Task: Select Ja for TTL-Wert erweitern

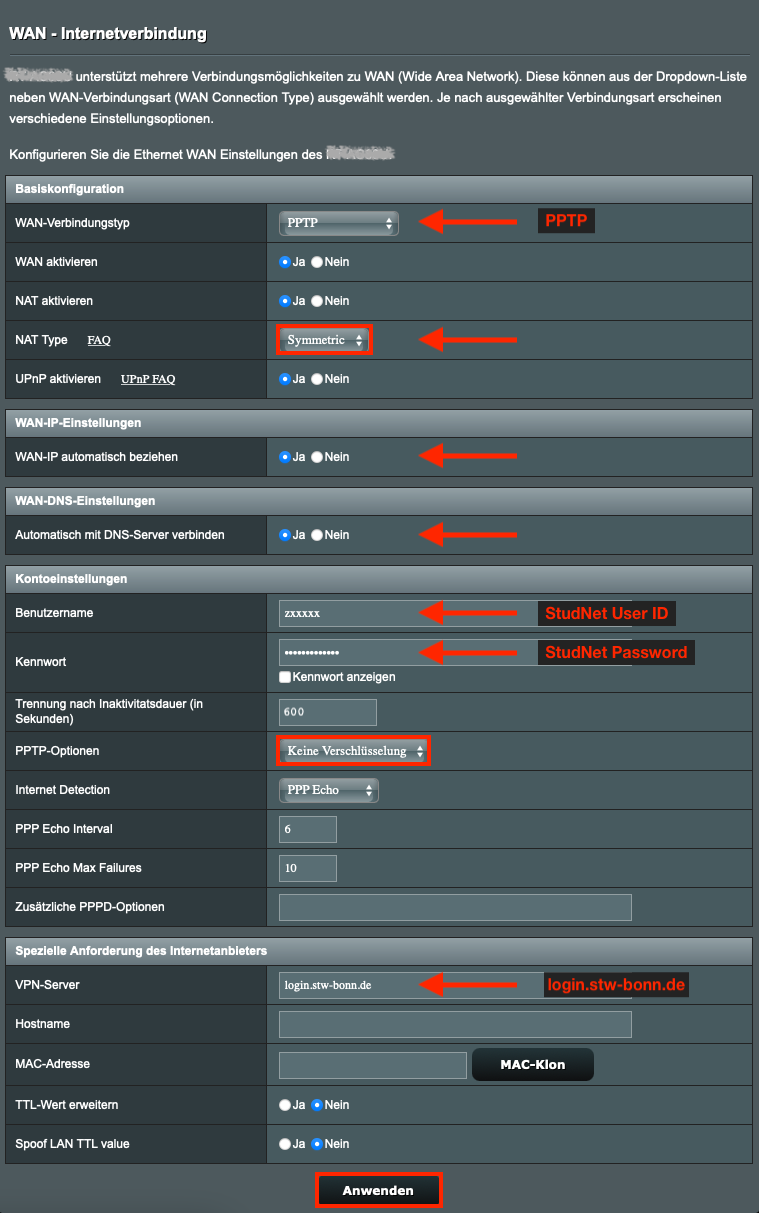Action: pyautogui.click(x=285, y=1105)
